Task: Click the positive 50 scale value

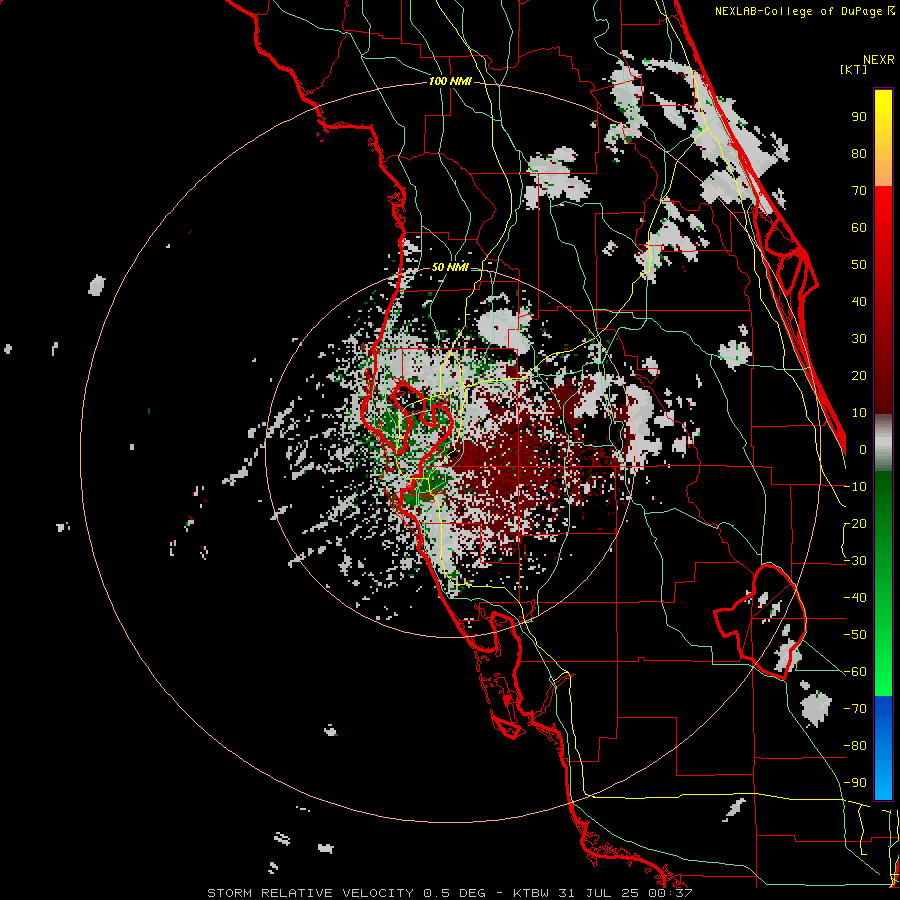Action: pos(859,265)
